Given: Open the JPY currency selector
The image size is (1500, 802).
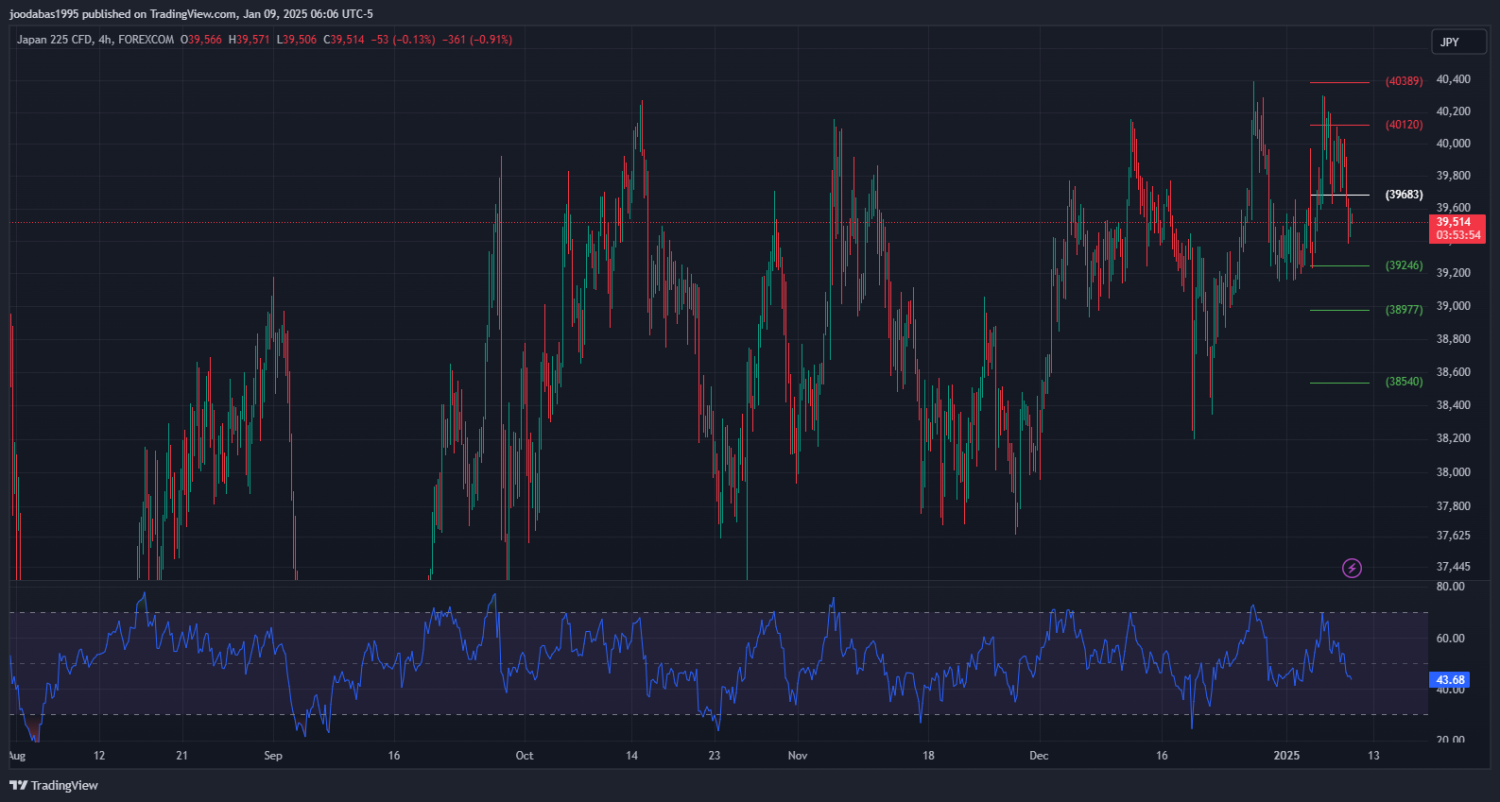Looking at the screenshot, I should pos(1449,42).
